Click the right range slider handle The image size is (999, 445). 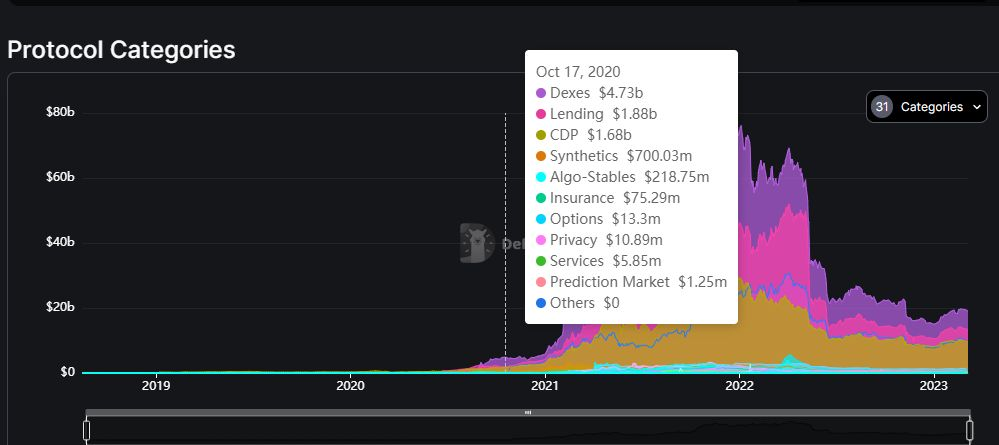click(970, 430)
